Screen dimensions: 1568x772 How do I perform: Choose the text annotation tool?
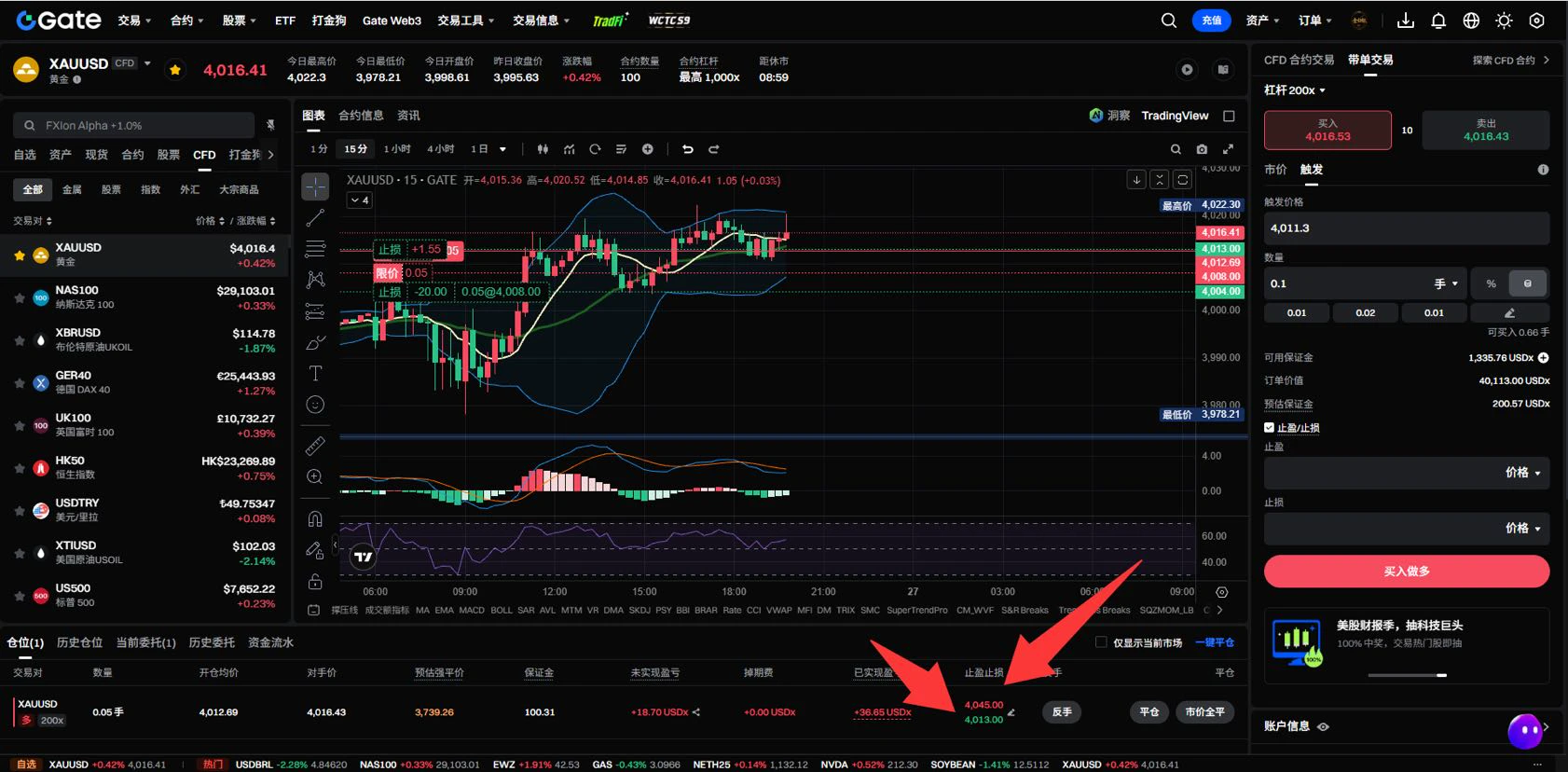(x=315, y=373)
